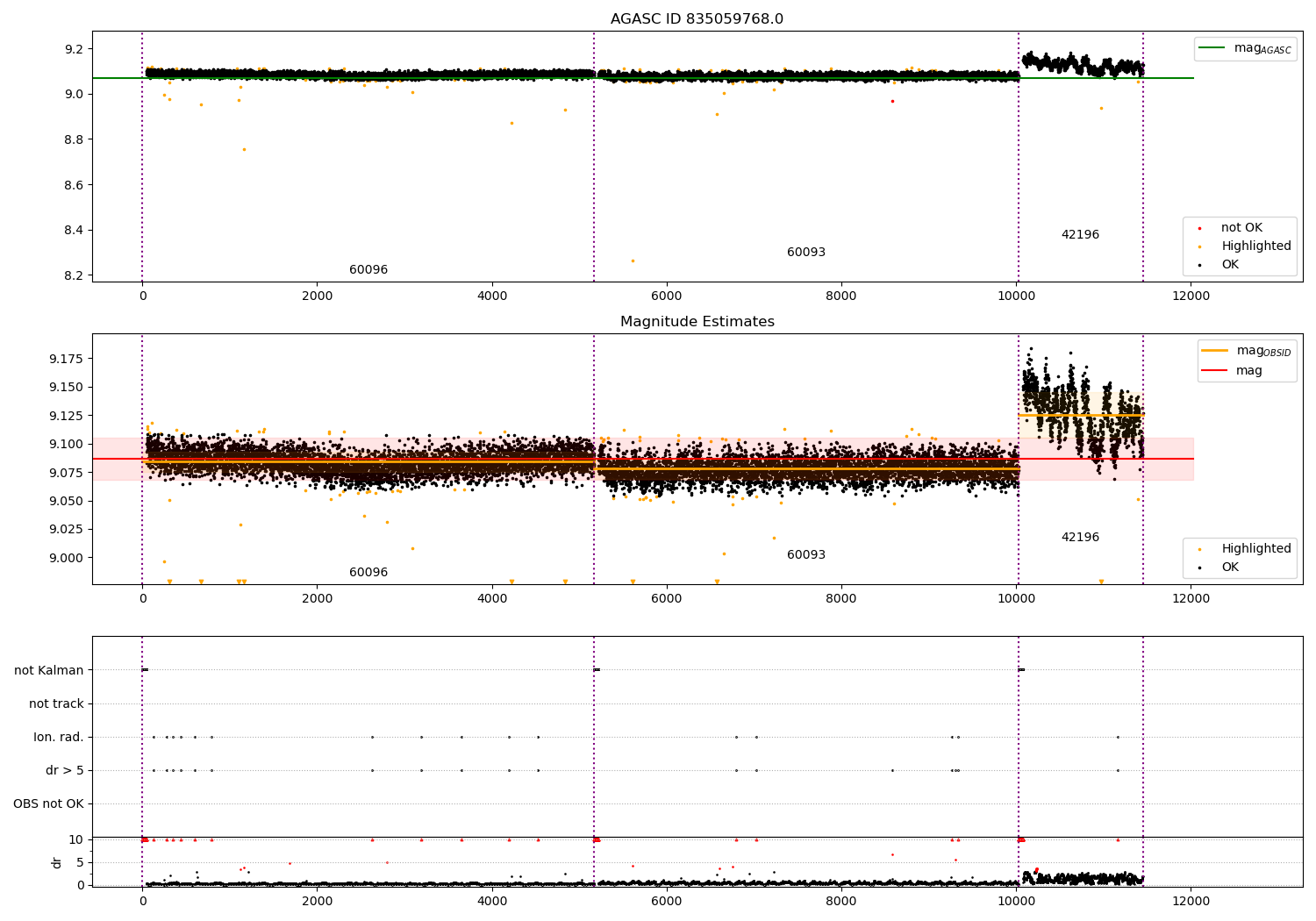Screen dimensions: 1316x921
Task: Click the Ion. rad. row label
Action: coord(59,738)
